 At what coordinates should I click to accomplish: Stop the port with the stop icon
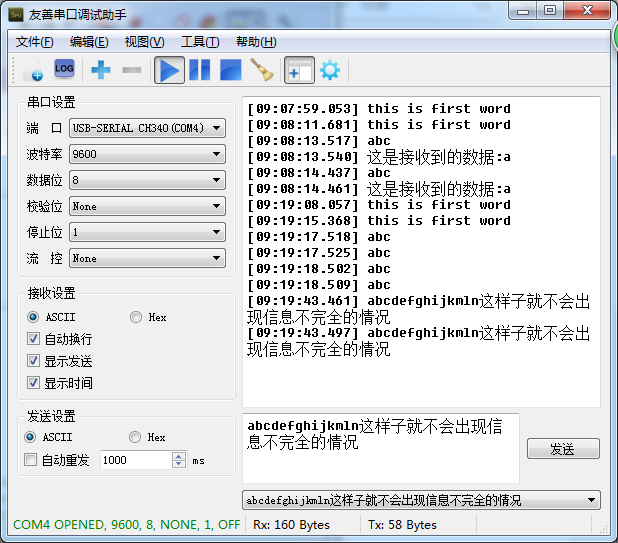pyautogui.click(x=231, y=70)
